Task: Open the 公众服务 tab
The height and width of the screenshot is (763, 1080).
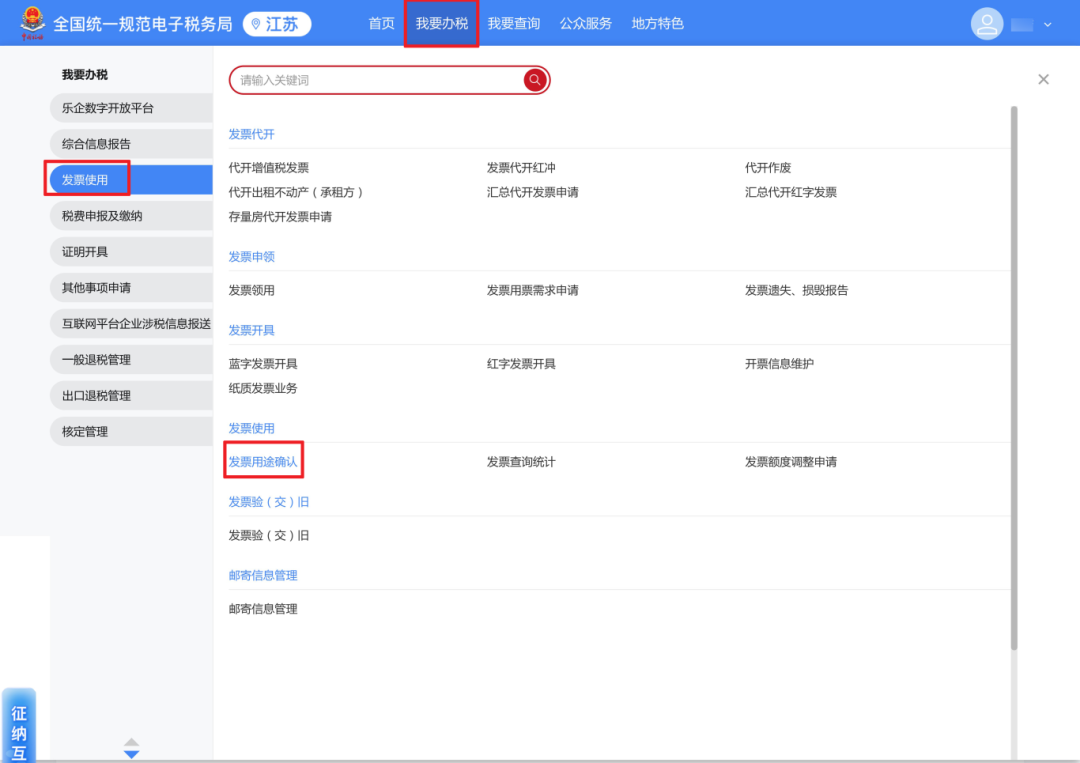Action: [585, 23]
